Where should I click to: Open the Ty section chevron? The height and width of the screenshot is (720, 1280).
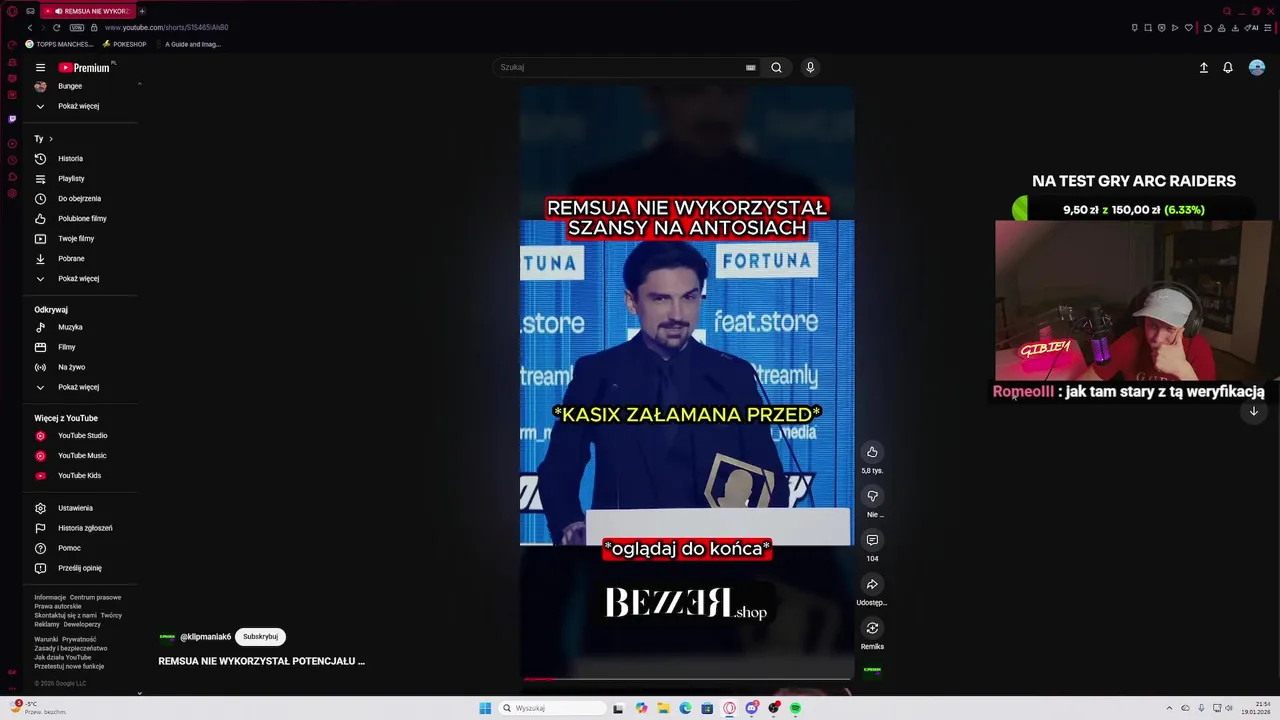50,139
